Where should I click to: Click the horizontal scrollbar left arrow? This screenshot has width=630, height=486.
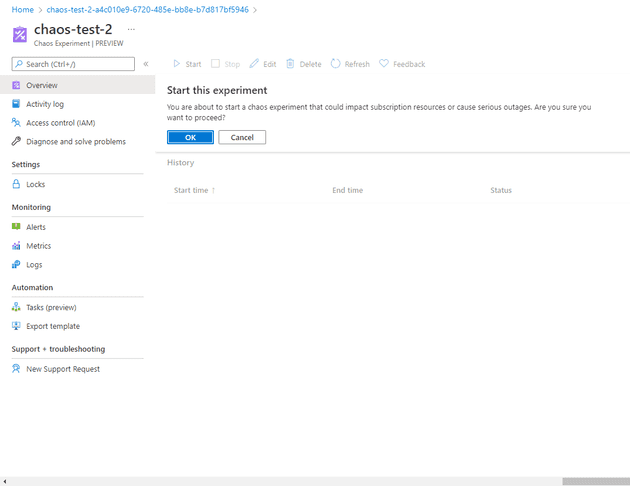4,481
